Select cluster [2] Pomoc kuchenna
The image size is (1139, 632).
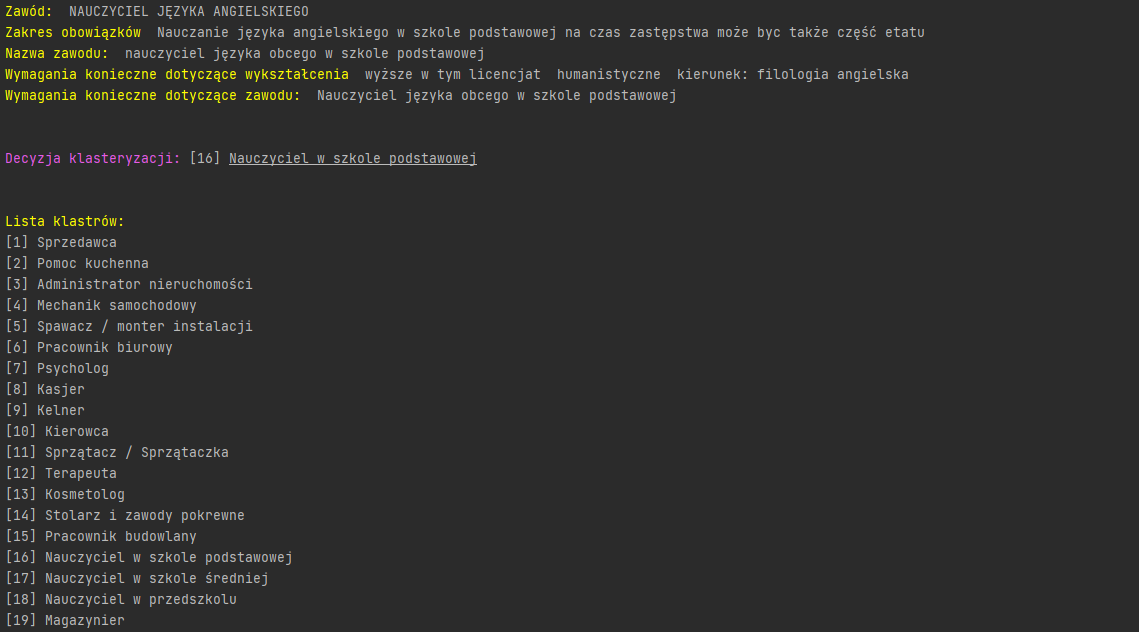pyautogui.click(x=92, y=264)
